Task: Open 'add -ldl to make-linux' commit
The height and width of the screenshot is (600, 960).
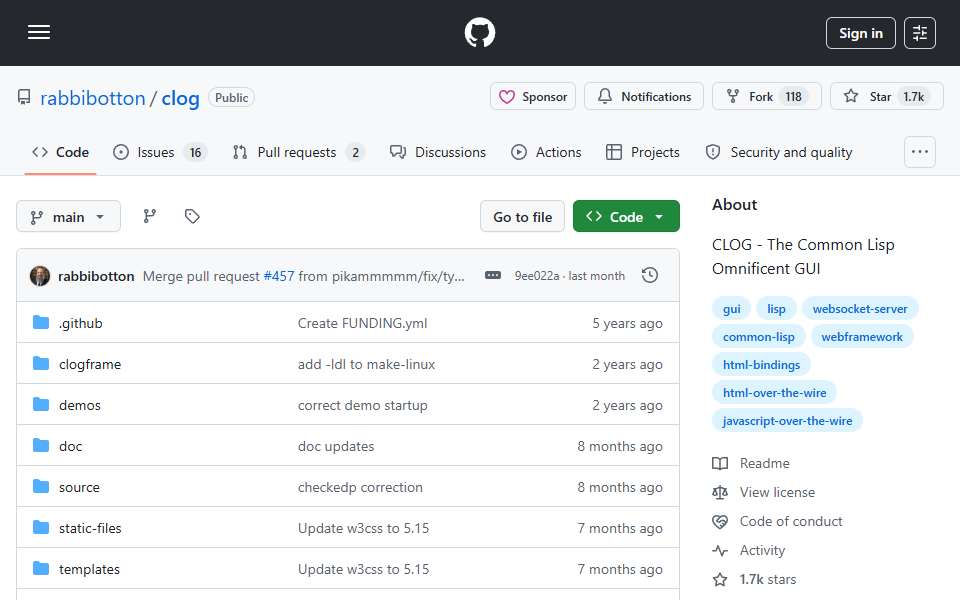Action: point(366,364)
